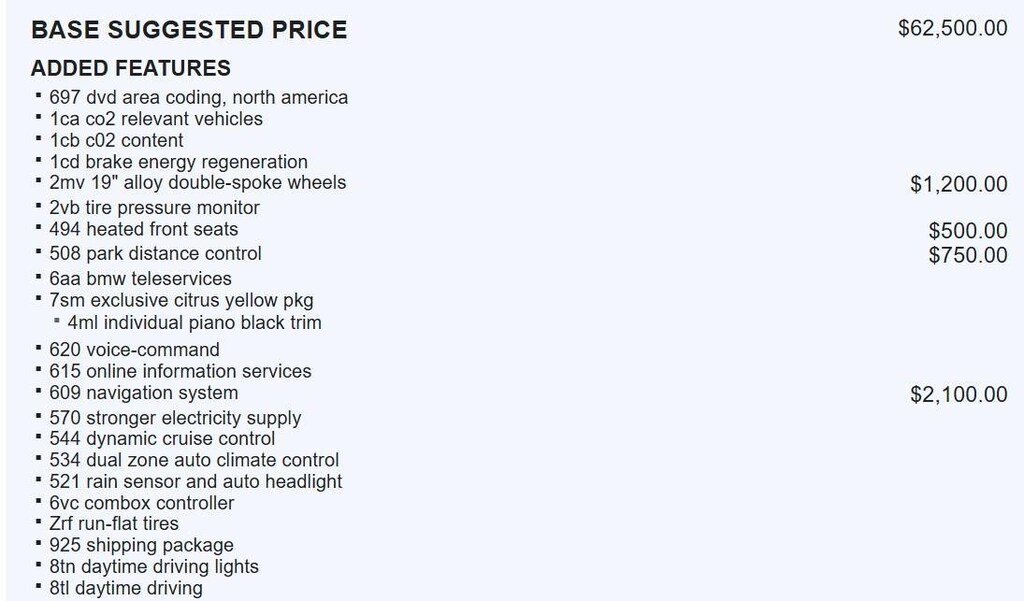Select the Zrf run-flat tires item
The width and height of the screenshot is (1024, 601).
114,523
